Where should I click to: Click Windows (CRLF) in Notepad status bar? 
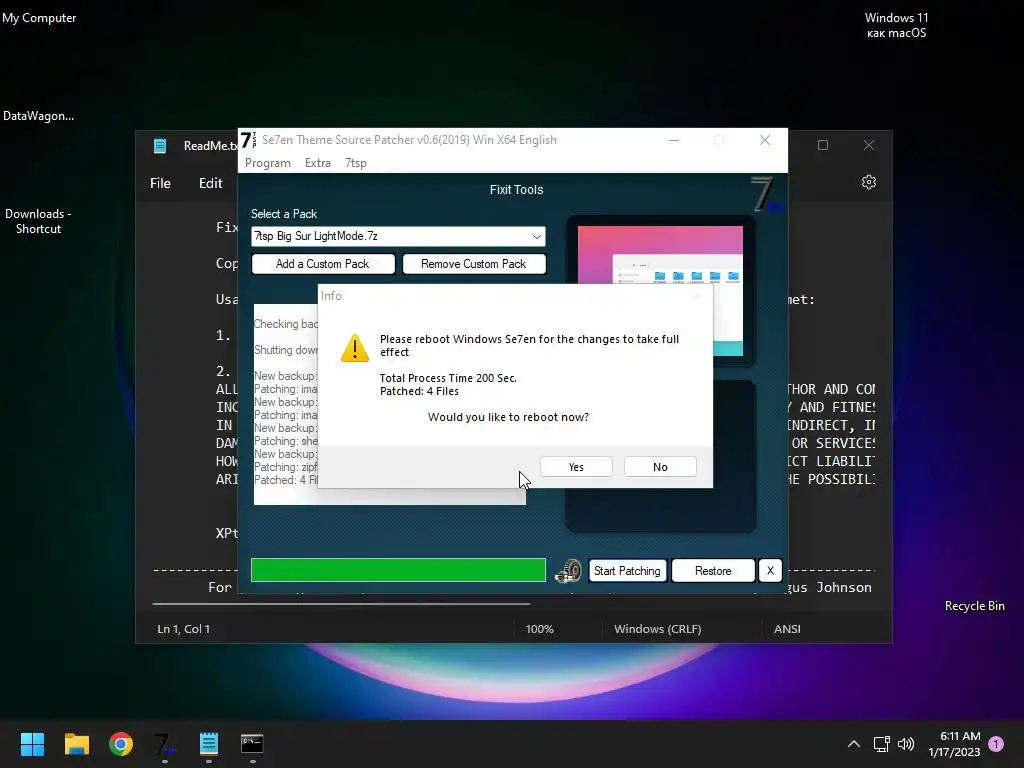click(x=658, y=629)
